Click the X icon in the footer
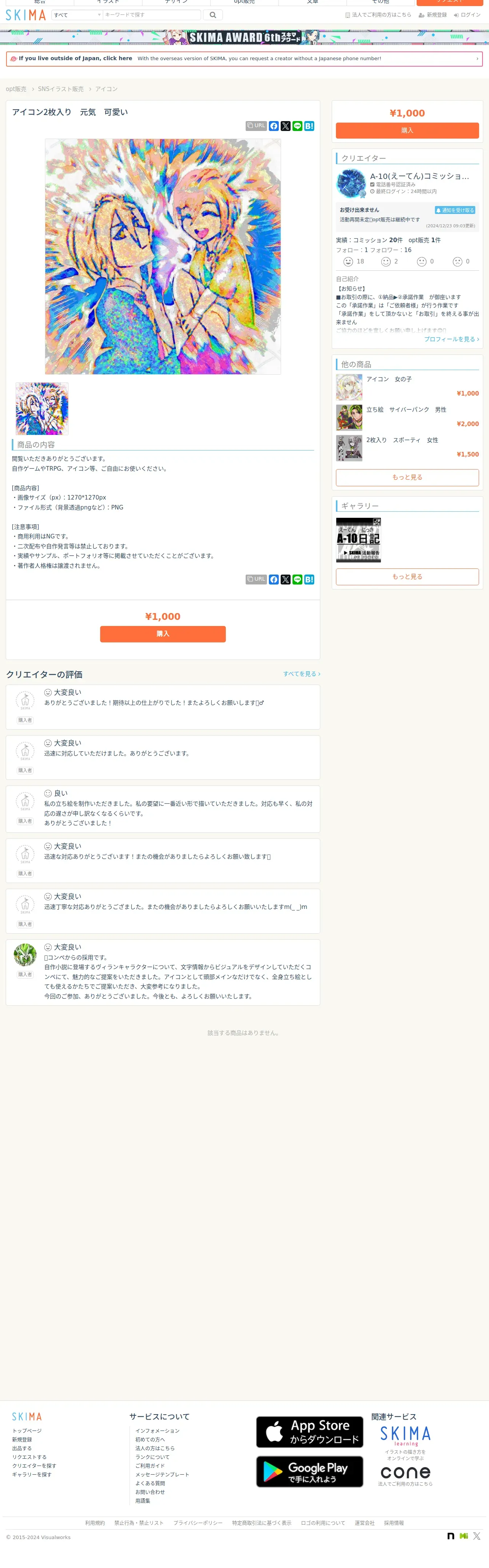This screenshot has height=1568, width=489. click(x=477, y=1536)
